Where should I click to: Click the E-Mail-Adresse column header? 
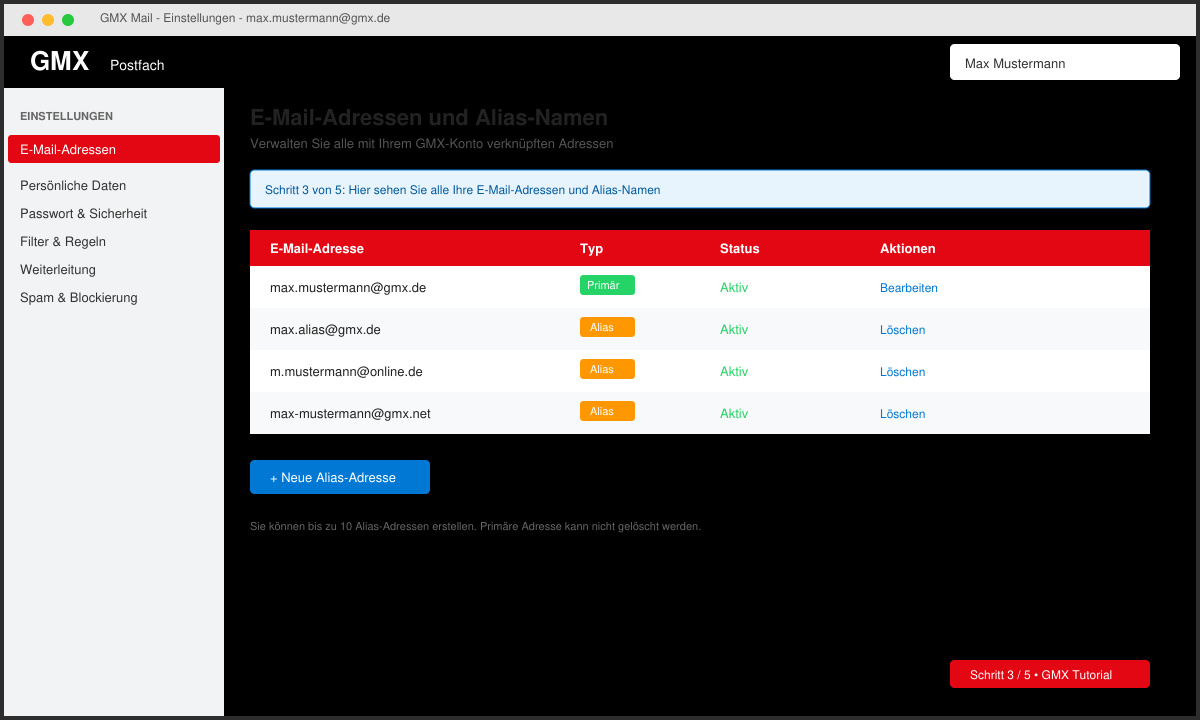(317, 248)
